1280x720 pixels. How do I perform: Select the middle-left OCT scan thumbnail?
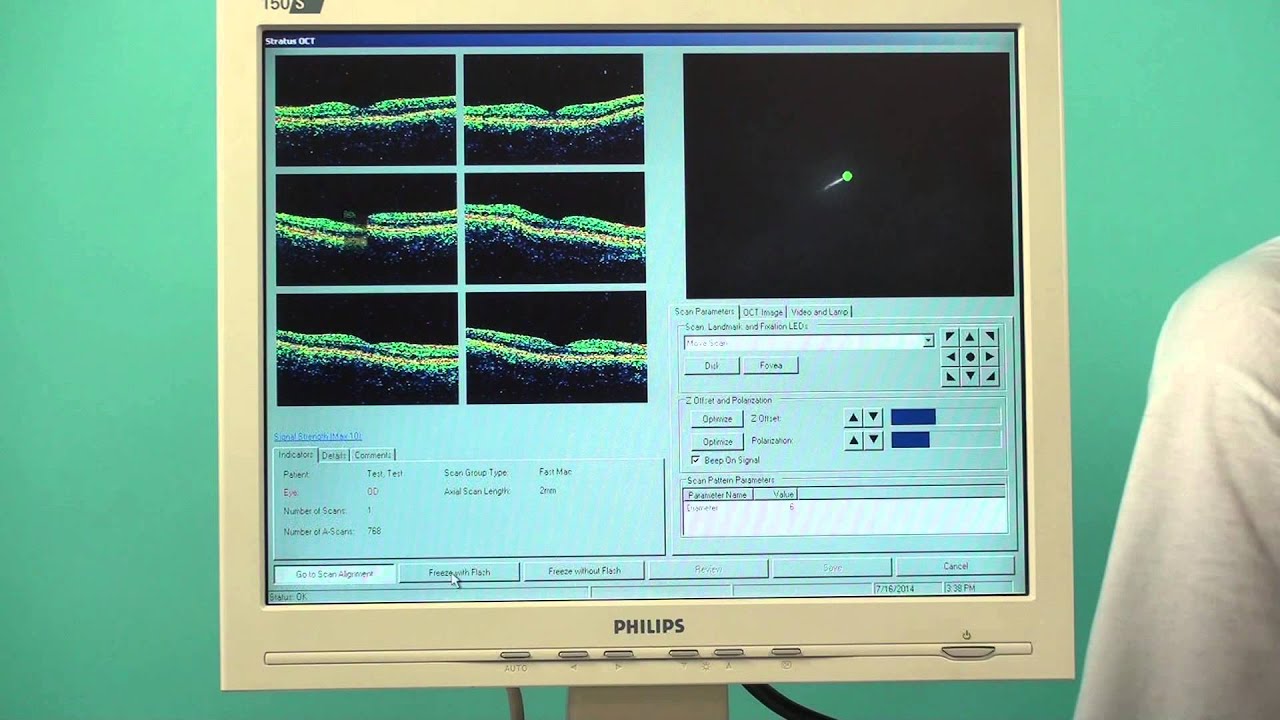(x=366, y=230)
